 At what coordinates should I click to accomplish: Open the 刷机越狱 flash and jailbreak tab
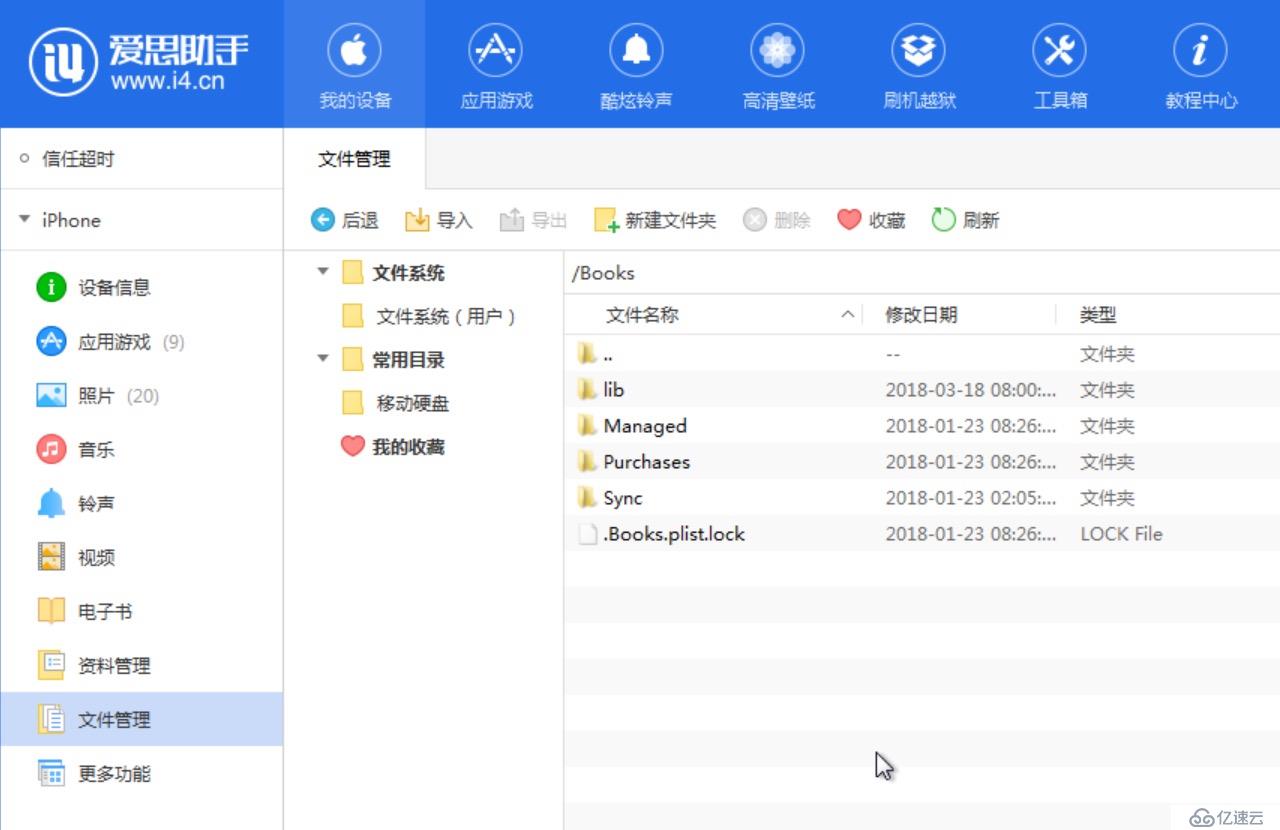919,66
